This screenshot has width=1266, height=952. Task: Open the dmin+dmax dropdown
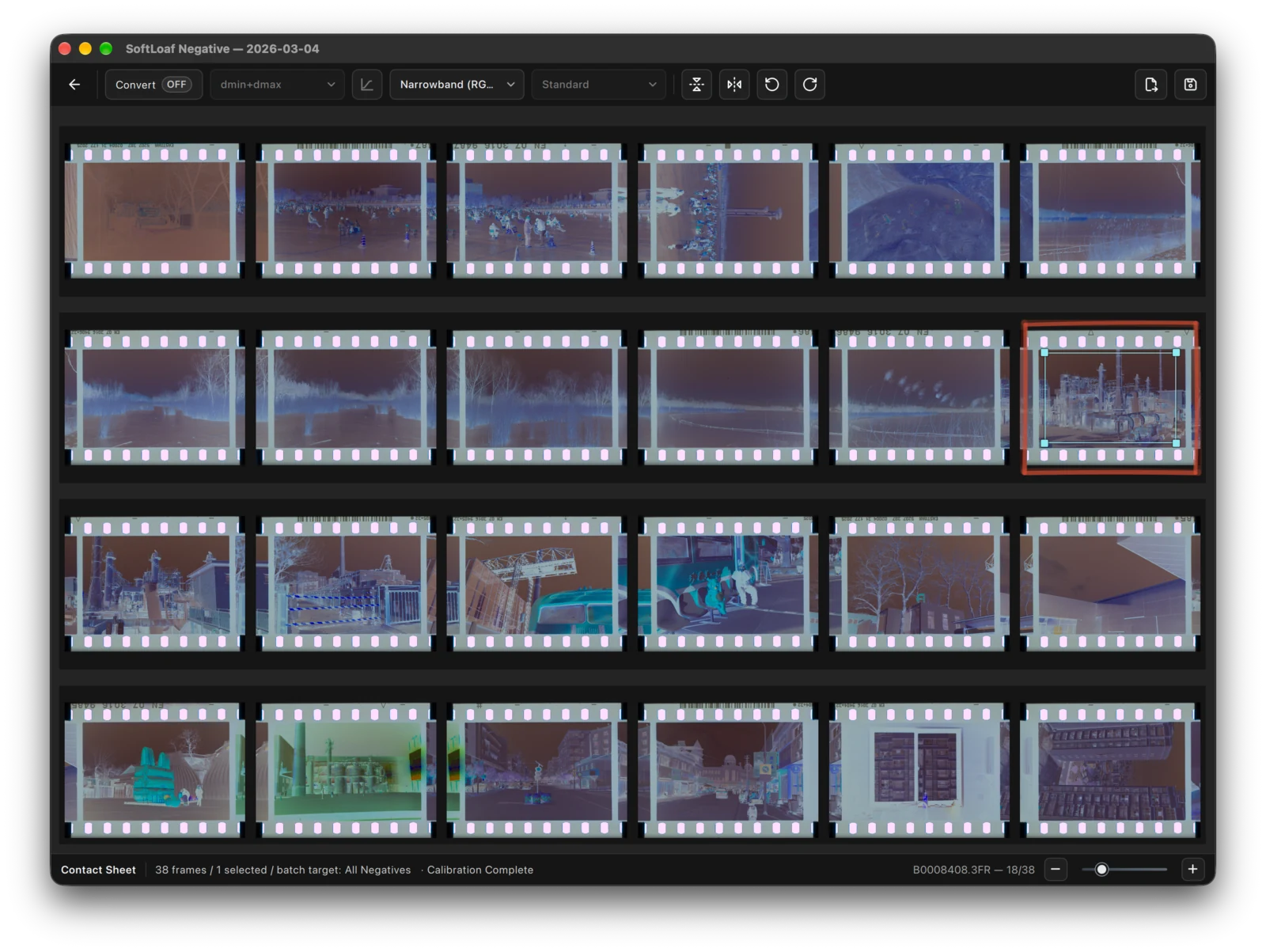pos(277,85)
